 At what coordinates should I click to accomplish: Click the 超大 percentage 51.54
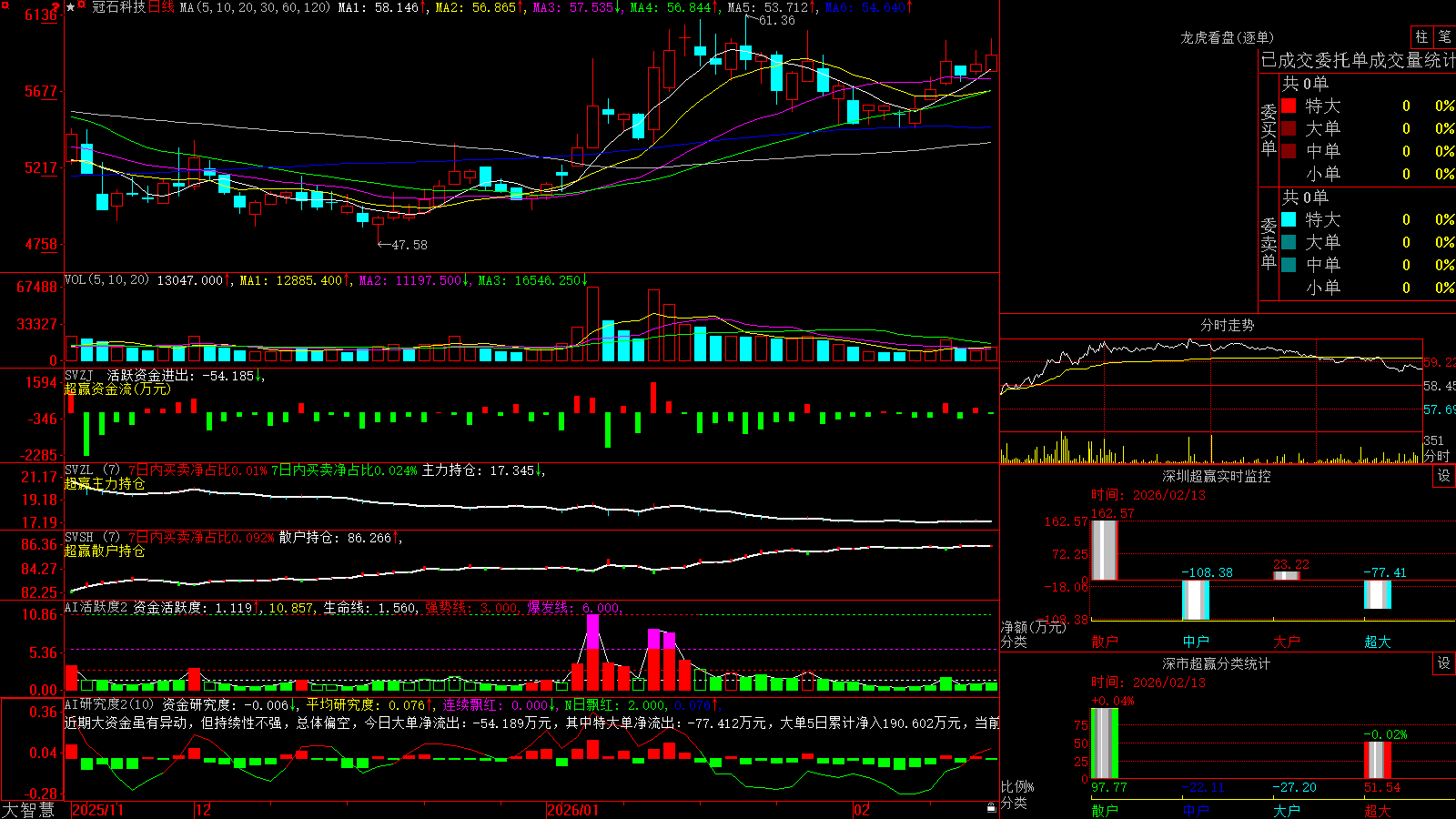coord(1382,787)
